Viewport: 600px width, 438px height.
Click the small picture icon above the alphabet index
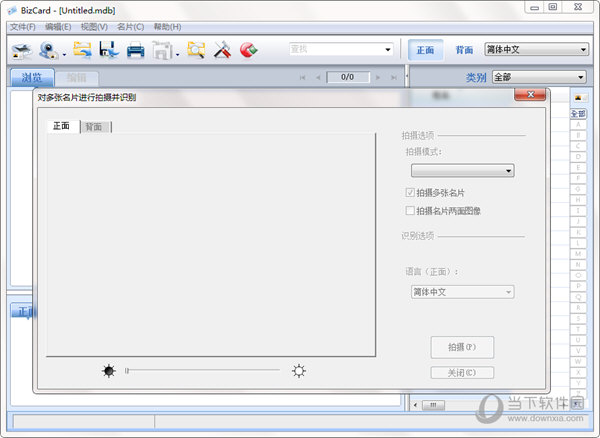[578, 98]
